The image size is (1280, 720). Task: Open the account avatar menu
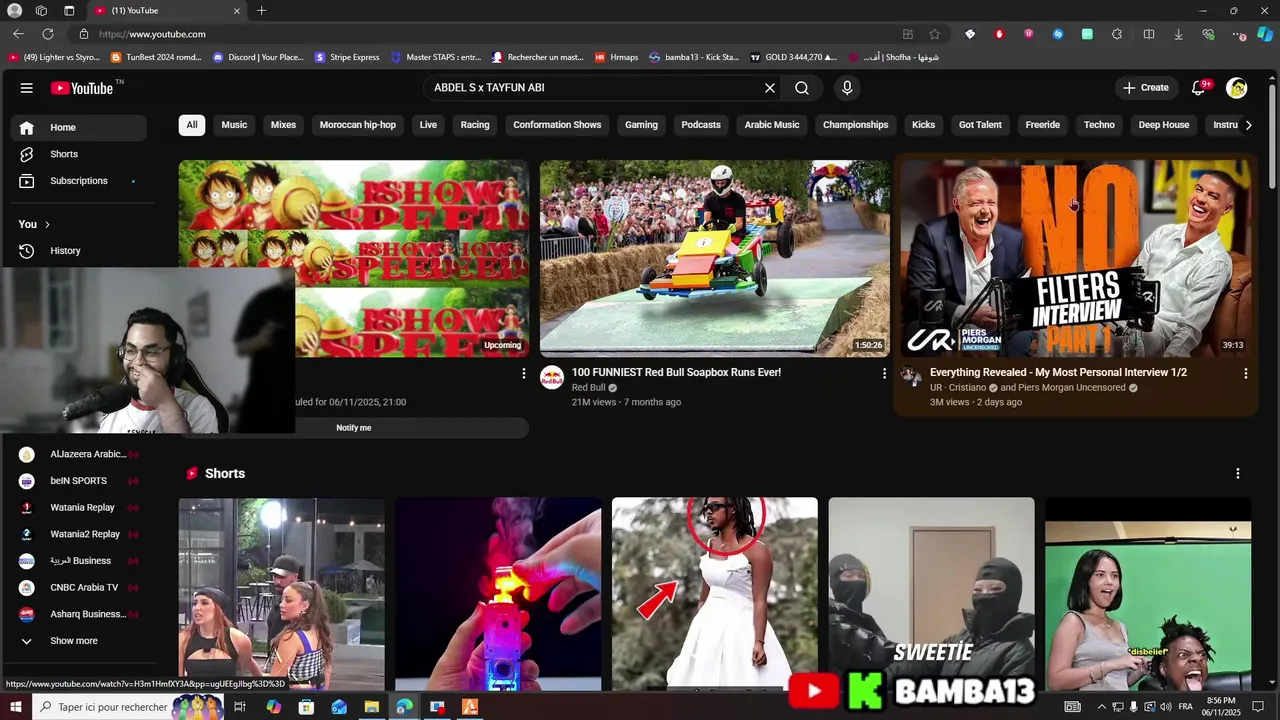(1237, 88)
